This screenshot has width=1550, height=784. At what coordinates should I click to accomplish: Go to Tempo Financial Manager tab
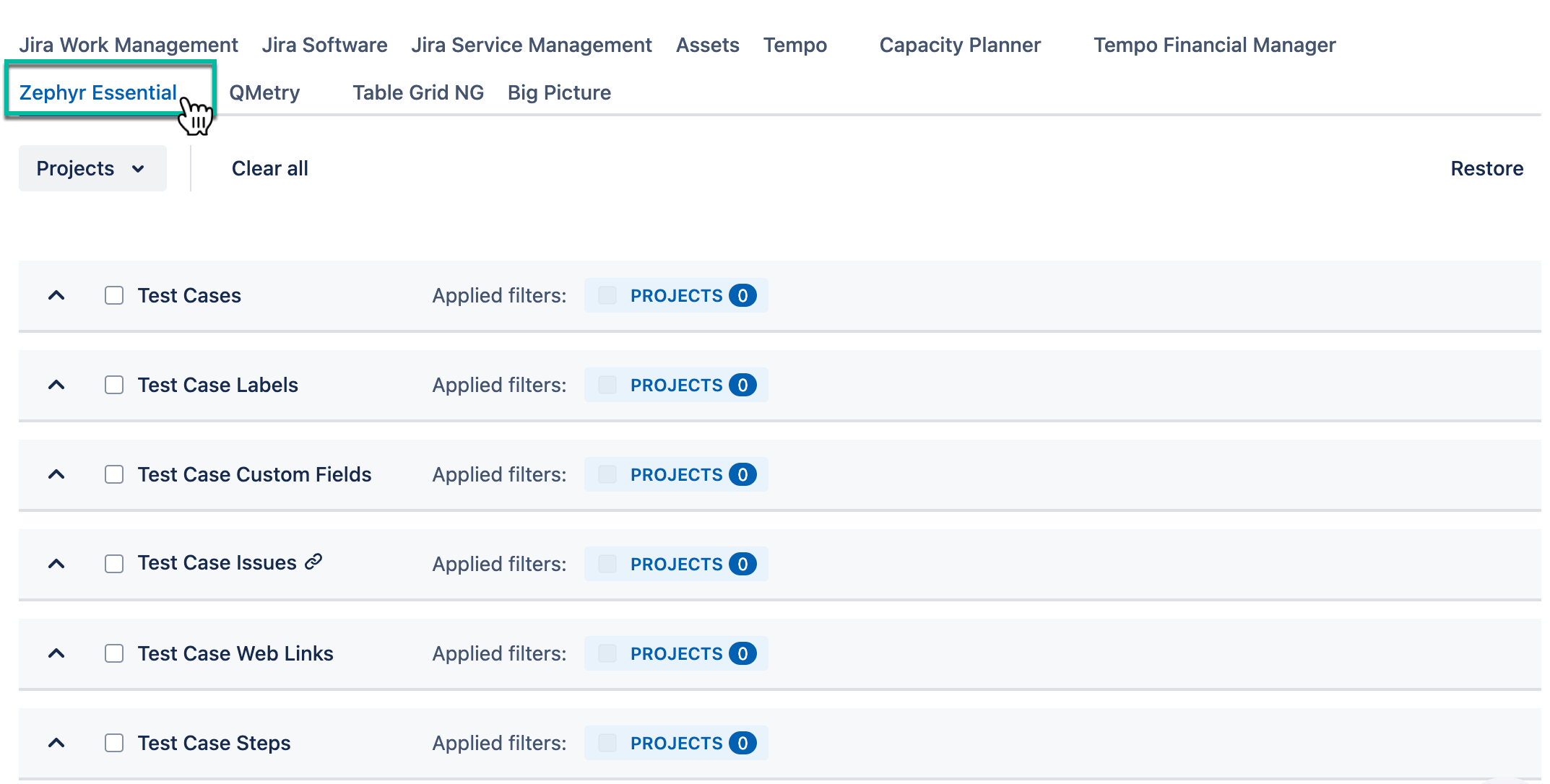1214,45
